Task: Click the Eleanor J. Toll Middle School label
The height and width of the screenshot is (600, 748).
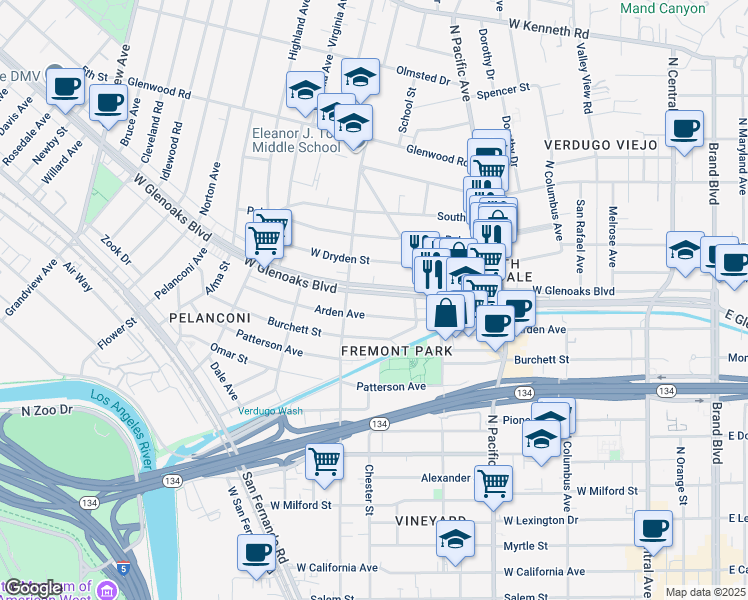Action: pos(295,140)
